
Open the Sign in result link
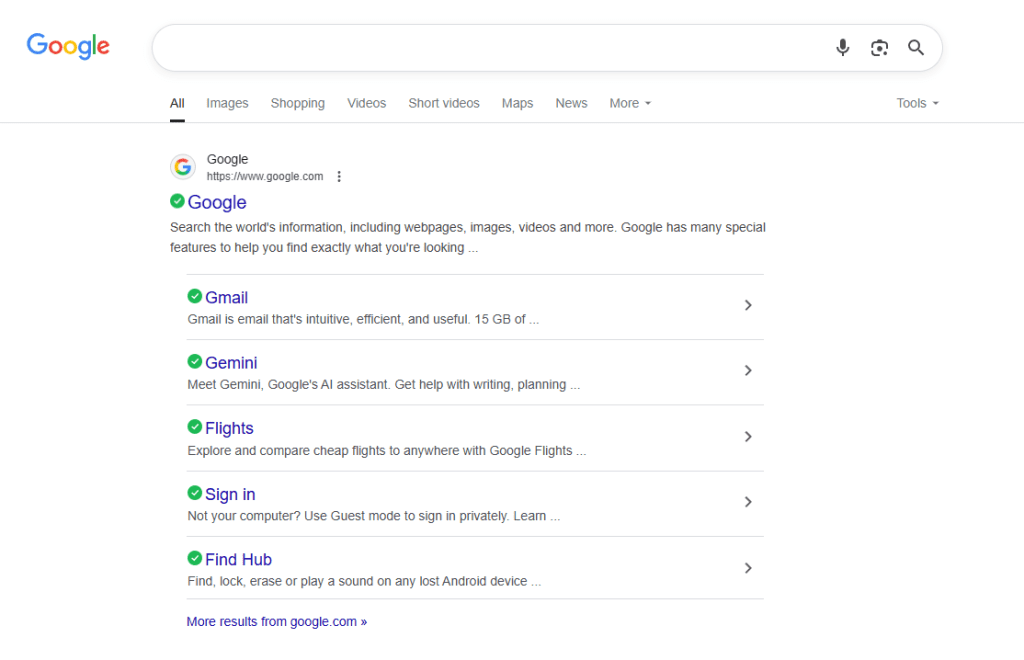(x=230, y=494)
